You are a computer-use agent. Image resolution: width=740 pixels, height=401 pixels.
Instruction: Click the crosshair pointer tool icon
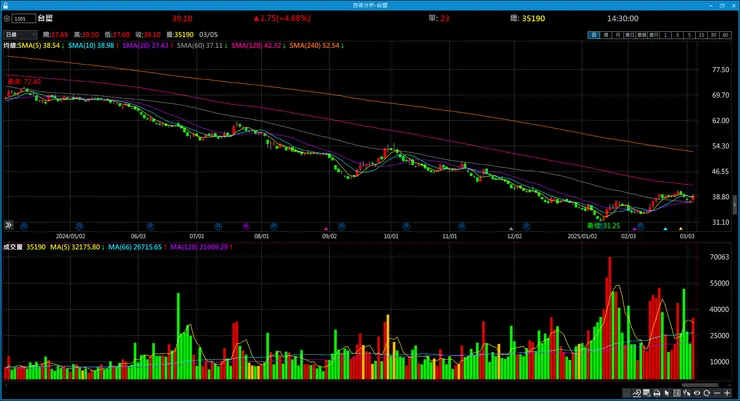[x=687, y=393]
